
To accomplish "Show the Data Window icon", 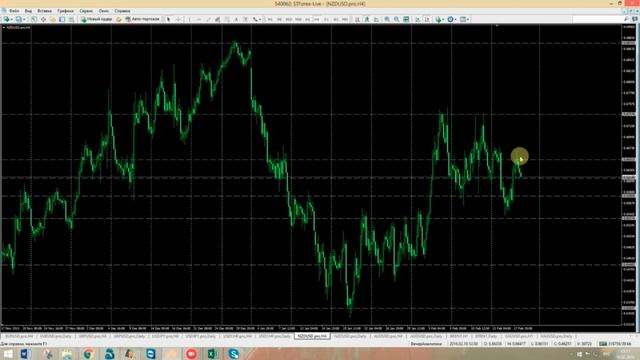I will 43,19.
